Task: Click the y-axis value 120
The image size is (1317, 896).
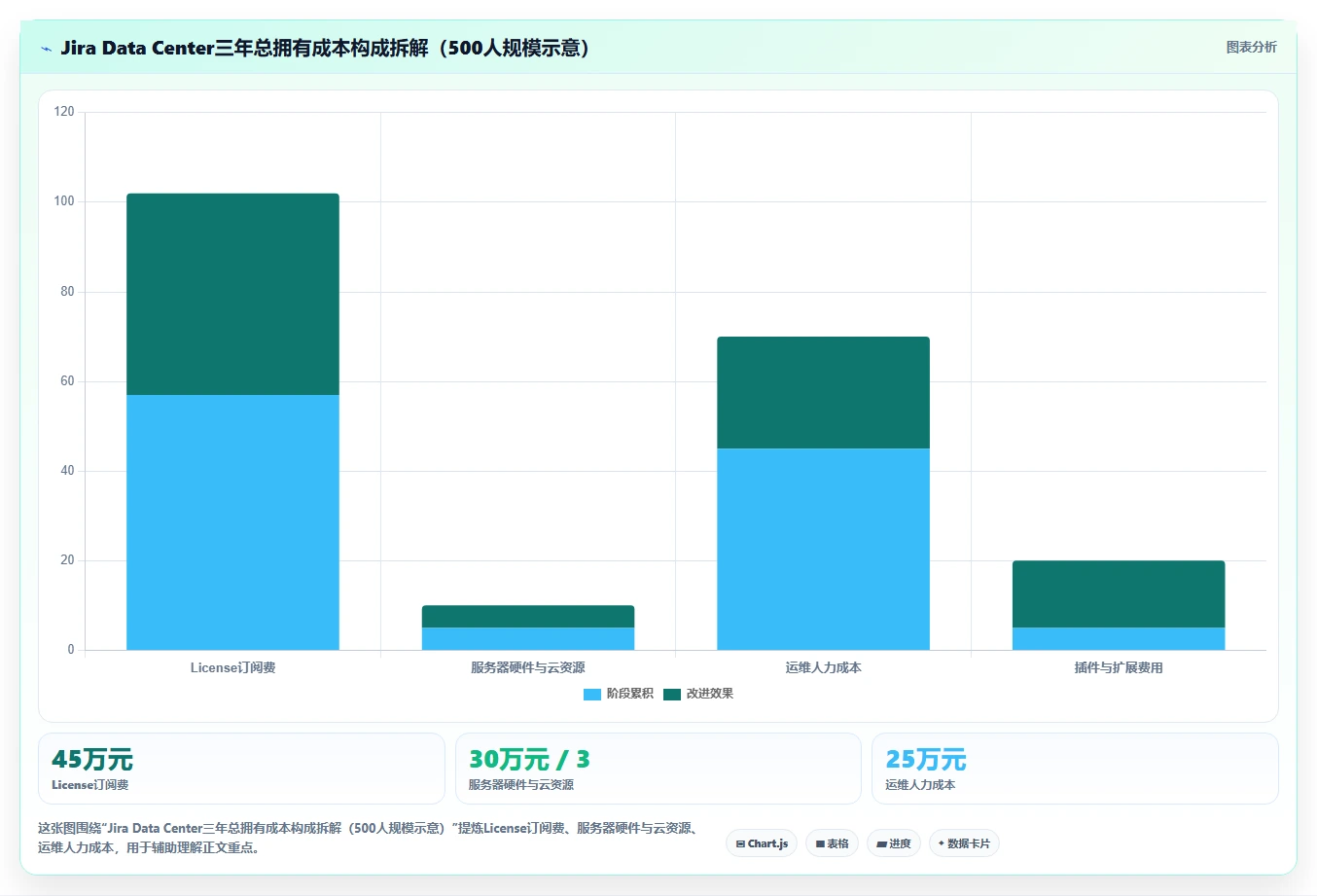Action: click(64, 112)
